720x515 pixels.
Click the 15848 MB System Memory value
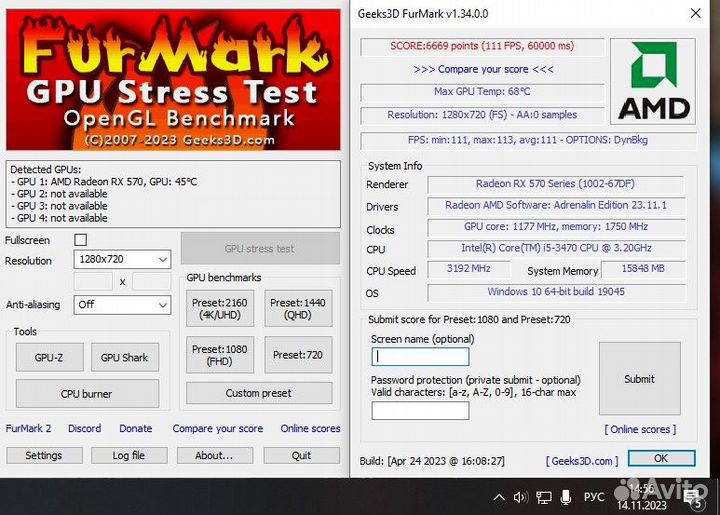[643, 269]
